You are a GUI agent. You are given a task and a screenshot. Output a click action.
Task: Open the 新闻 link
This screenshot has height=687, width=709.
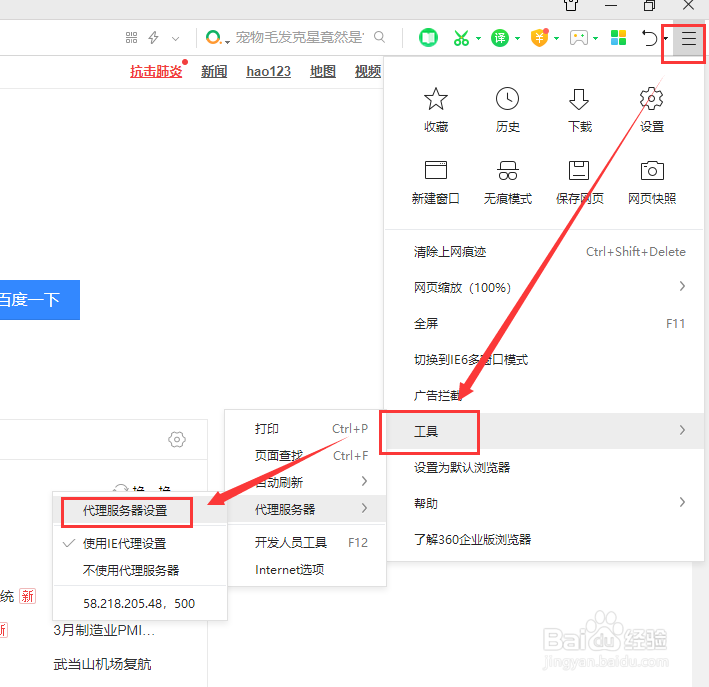[214, 71]
